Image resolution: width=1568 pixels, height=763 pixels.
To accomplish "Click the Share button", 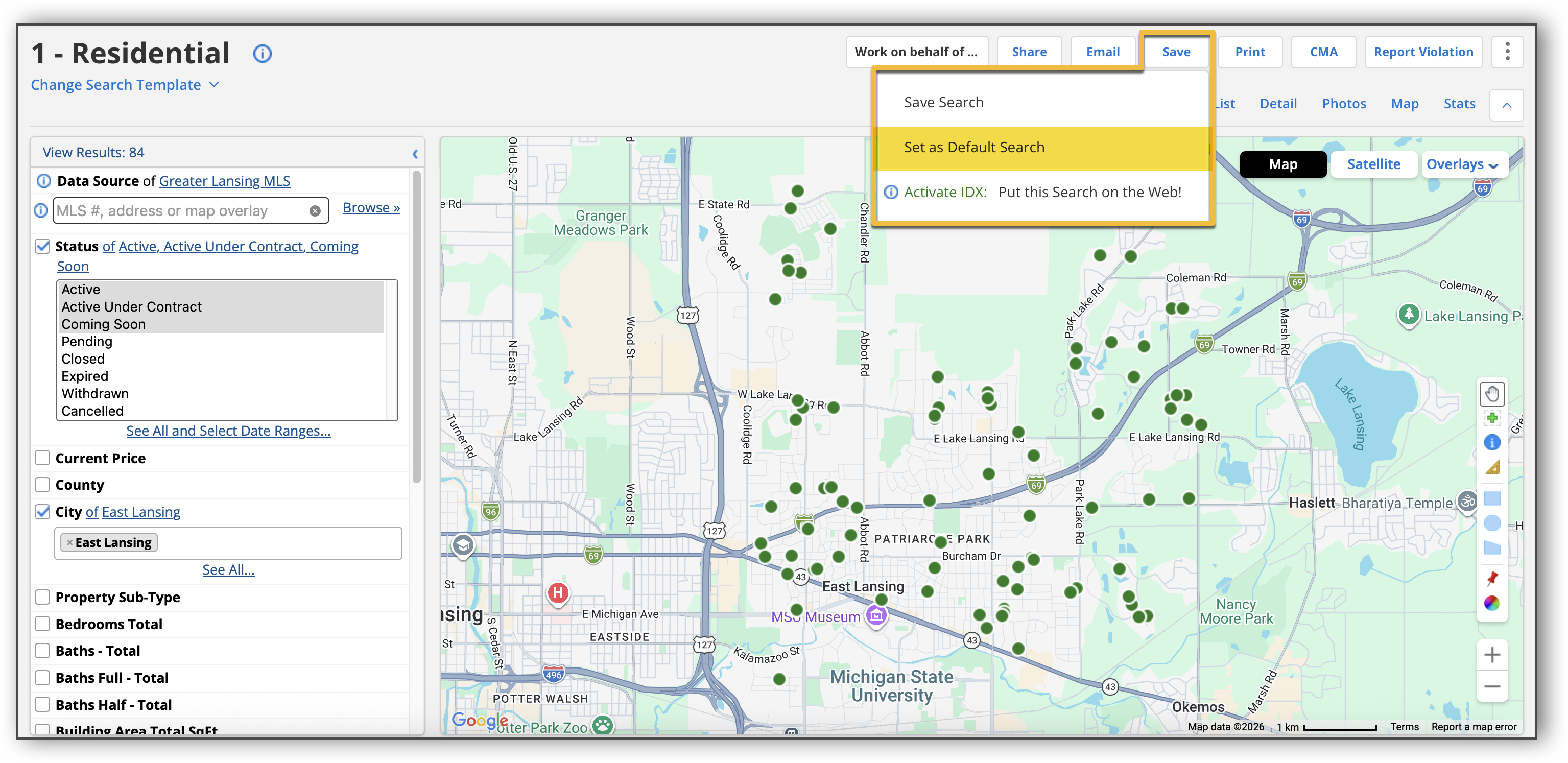I will tap(1029, 52).
